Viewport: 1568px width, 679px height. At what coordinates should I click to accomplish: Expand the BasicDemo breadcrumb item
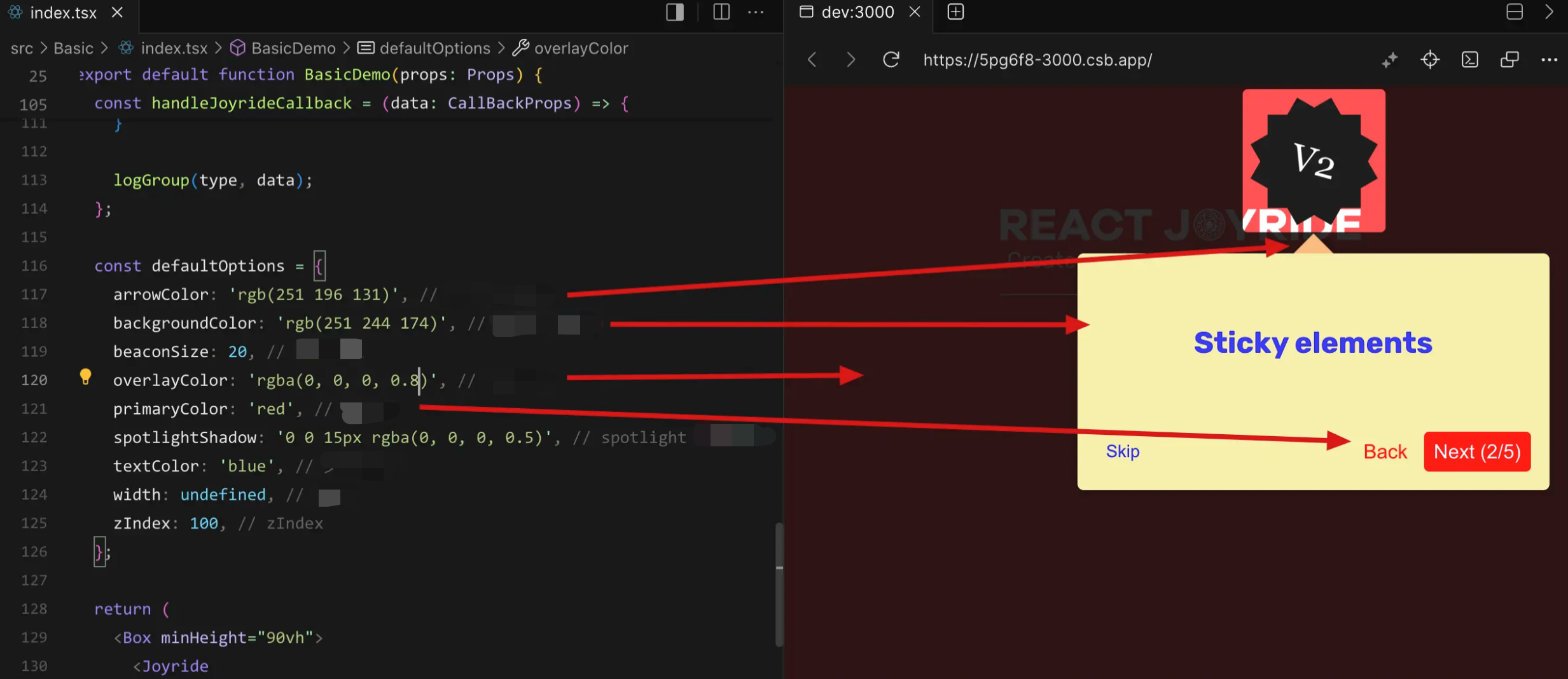pyautogui.click(x=293, y=48)
